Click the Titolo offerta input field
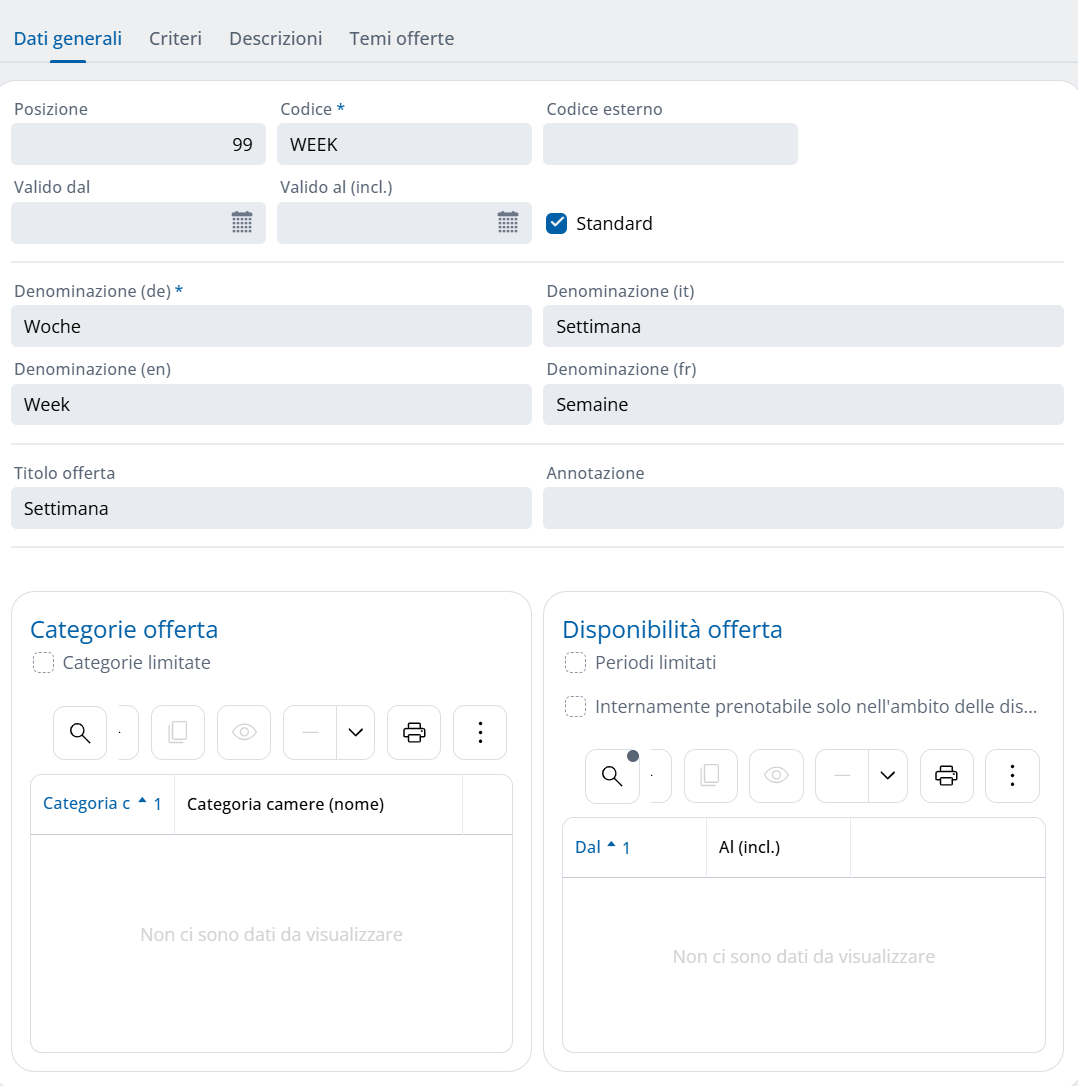The height and width of the screenshot is (1086, 1078). [x=271, y=508]
